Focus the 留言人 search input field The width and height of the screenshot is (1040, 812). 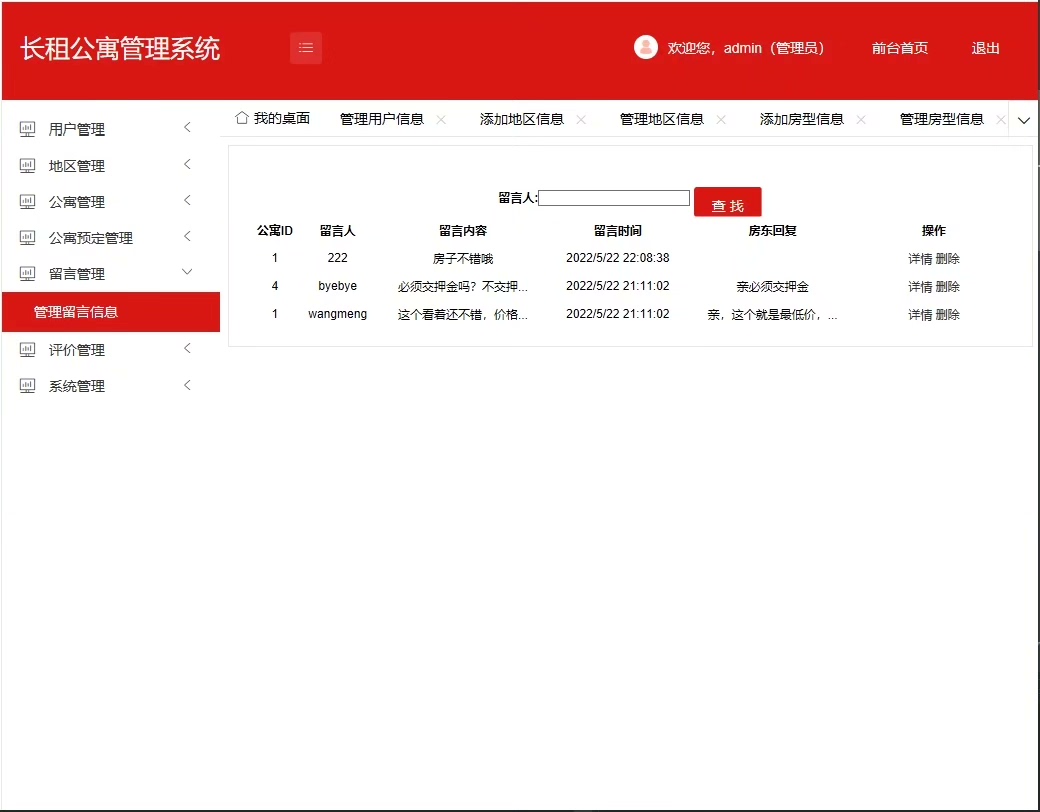pos(614,198)
